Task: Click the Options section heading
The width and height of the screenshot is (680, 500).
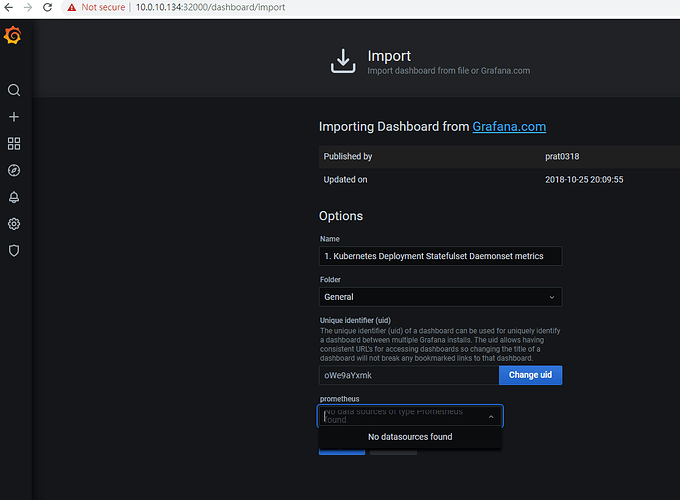Action: [x=341, y=216]
